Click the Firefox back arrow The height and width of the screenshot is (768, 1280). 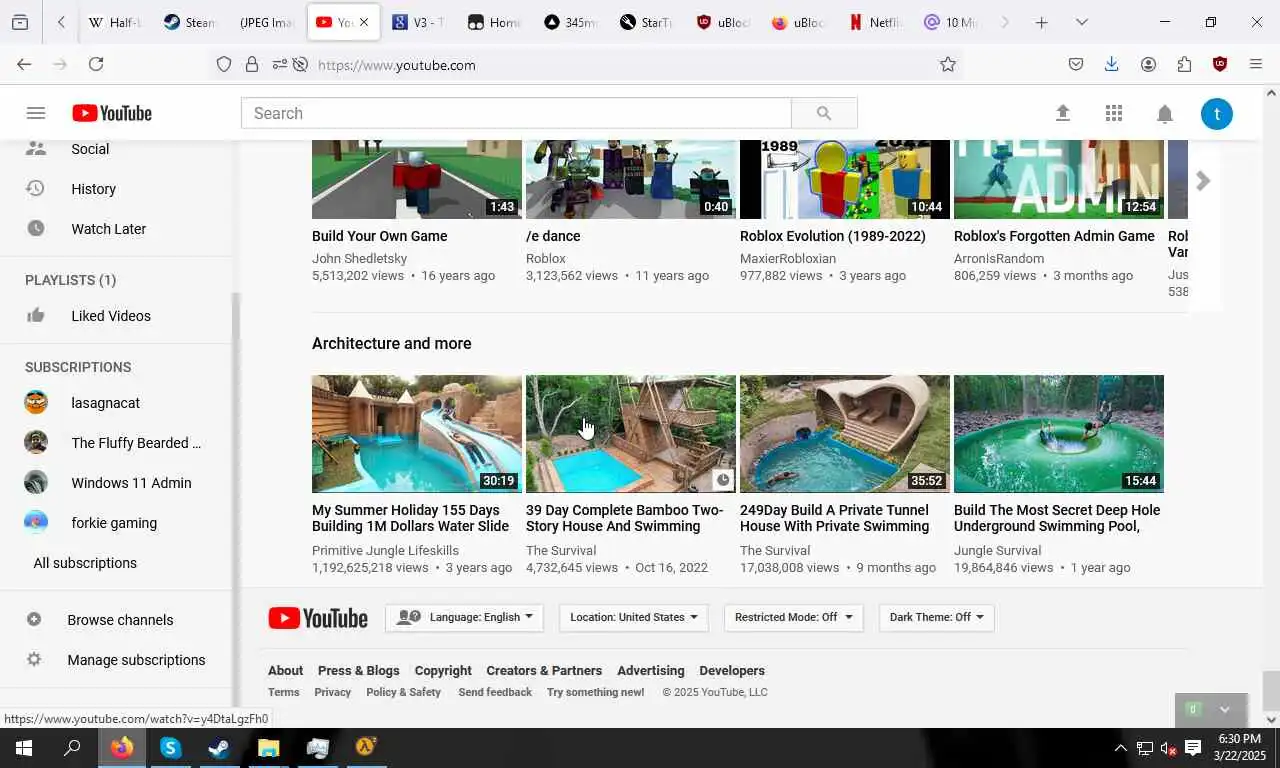tap(24, 64)
